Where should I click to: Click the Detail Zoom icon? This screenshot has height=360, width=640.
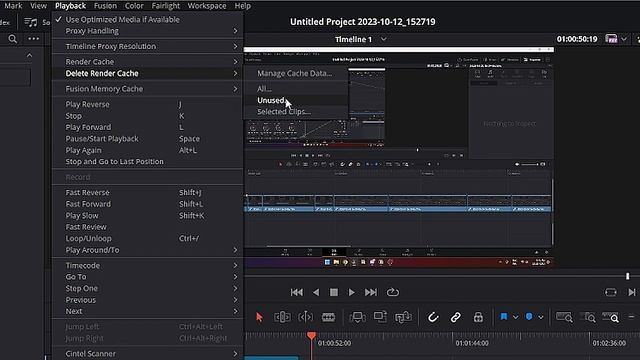[x=588, y=317]
